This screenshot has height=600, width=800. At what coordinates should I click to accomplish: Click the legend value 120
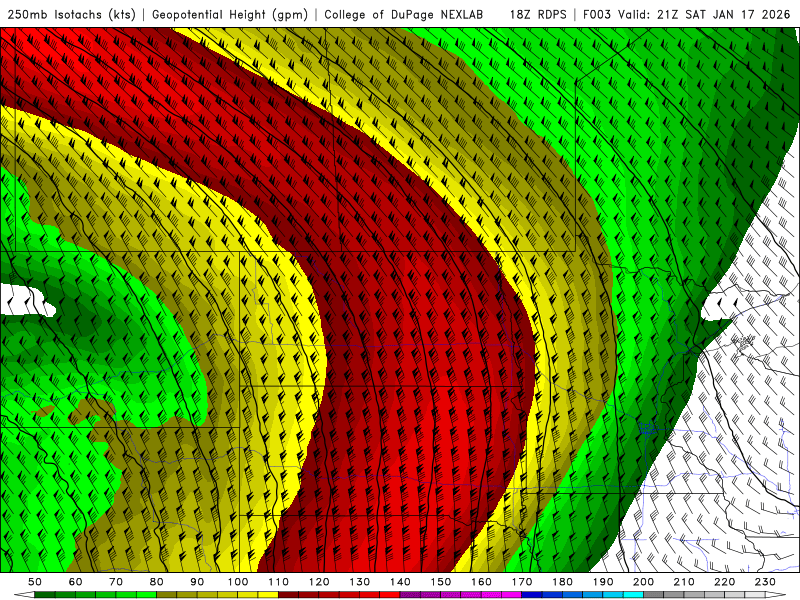pyautogui.click(x=319, y=582)
